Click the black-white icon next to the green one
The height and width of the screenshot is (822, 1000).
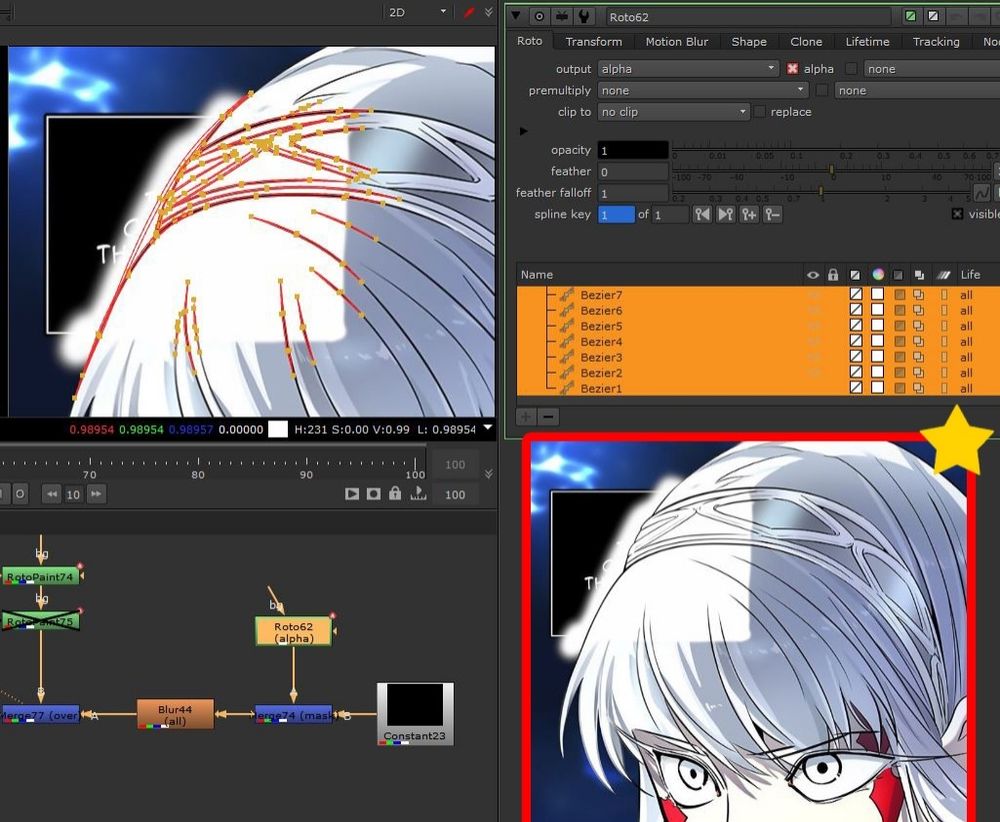[933, 17]
